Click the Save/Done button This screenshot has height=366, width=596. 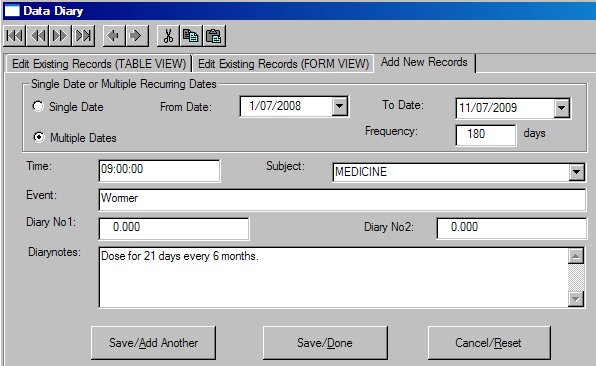tap(325, 343)
